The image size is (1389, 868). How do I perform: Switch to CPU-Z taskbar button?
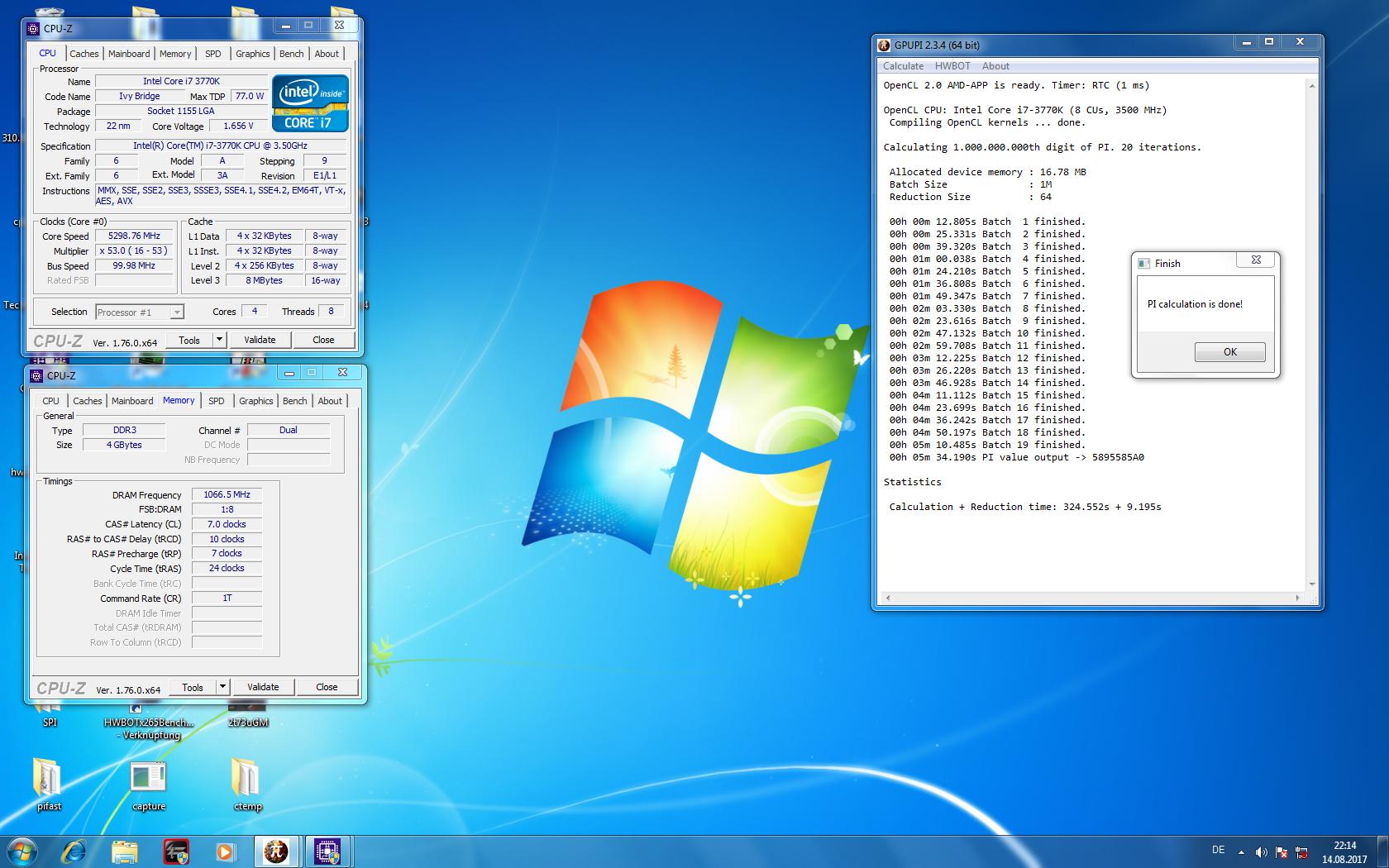tap(328, 851)
